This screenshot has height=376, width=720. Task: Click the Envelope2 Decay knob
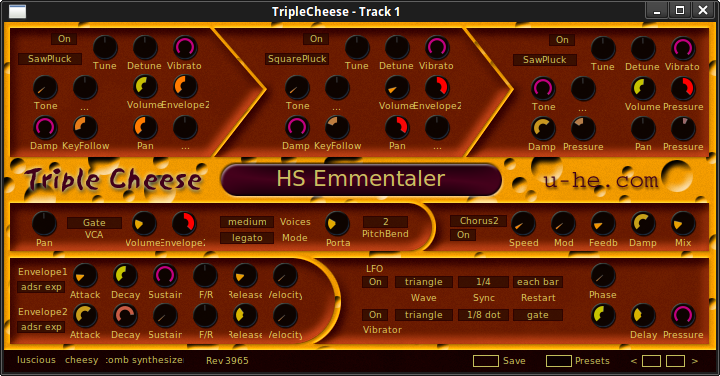tap(125, 316)
